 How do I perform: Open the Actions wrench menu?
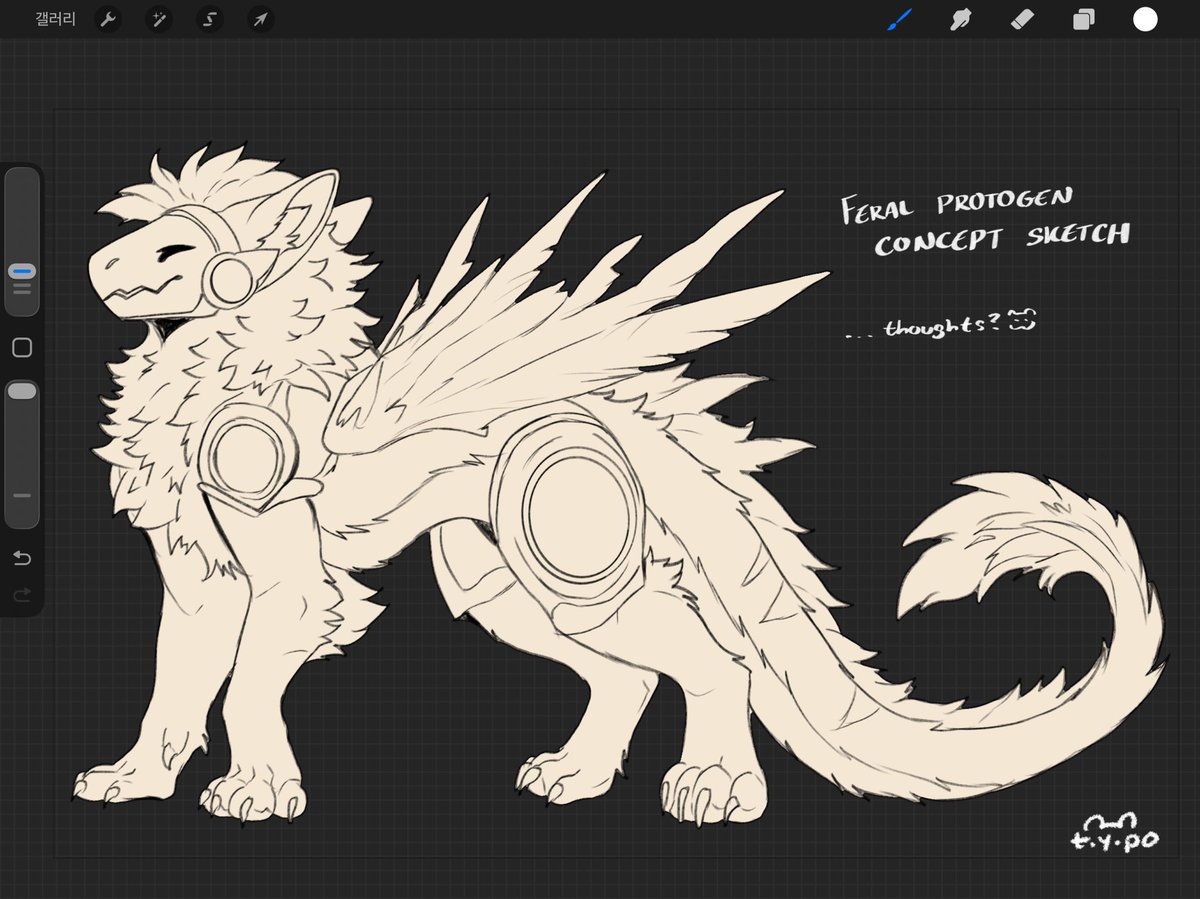click(x=108, y=19)
